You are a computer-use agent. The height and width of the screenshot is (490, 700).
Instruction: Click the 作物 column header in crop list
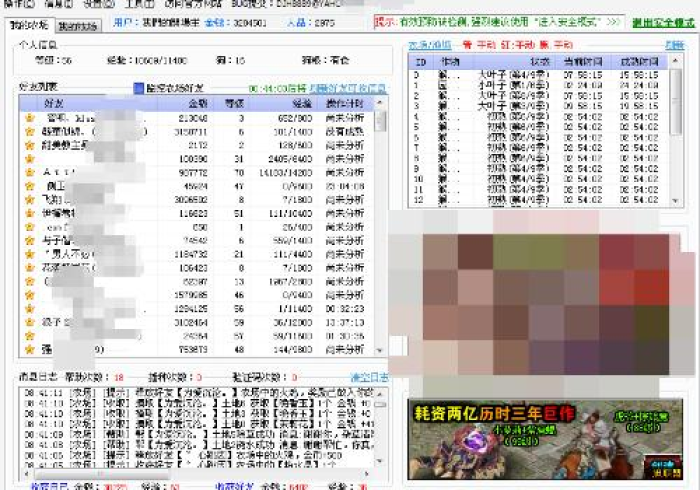[451, 62]
